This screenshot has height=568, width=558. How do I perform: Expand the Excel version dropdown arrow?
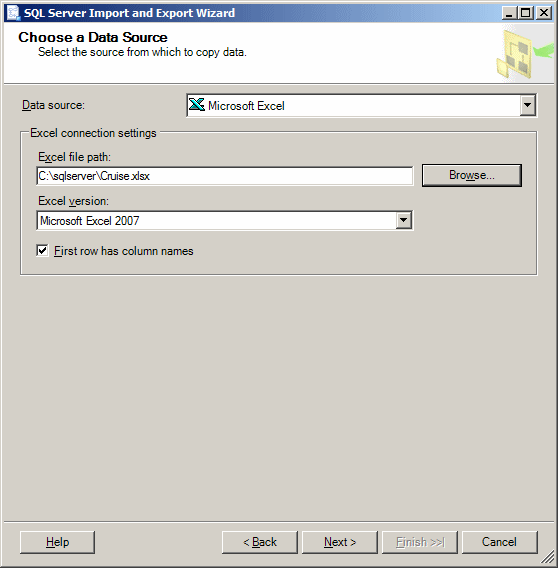tap(404, 220)
